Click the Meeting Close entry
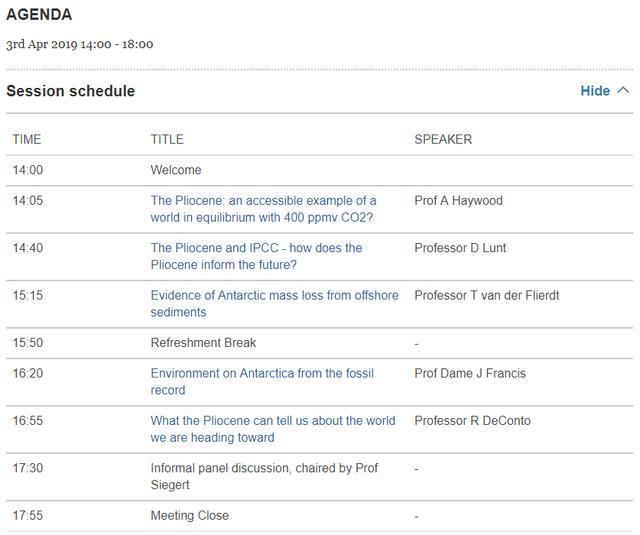 coord(189,516)
